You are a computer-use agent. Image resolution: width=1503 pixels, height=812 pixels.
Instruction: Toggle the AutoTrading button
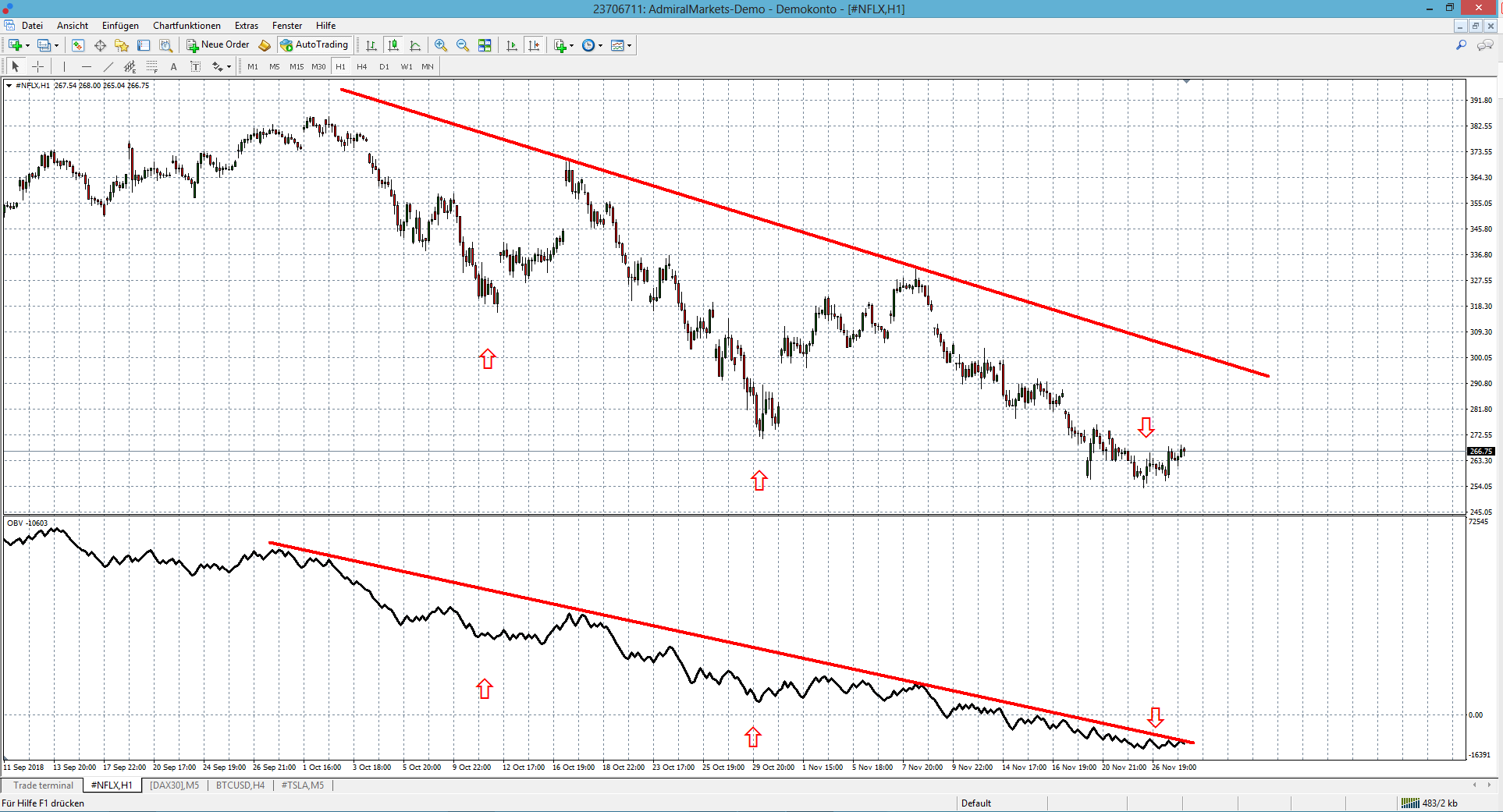314,45
